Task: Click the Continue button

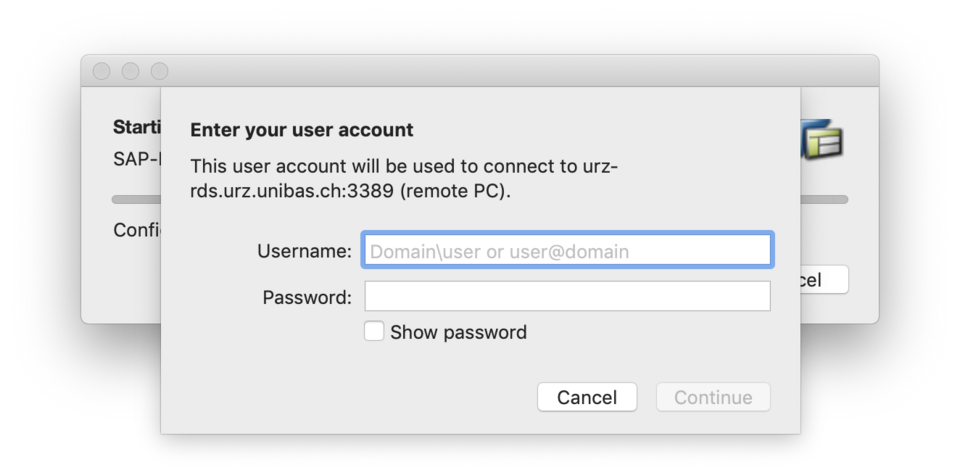Action: pos(713,397)
